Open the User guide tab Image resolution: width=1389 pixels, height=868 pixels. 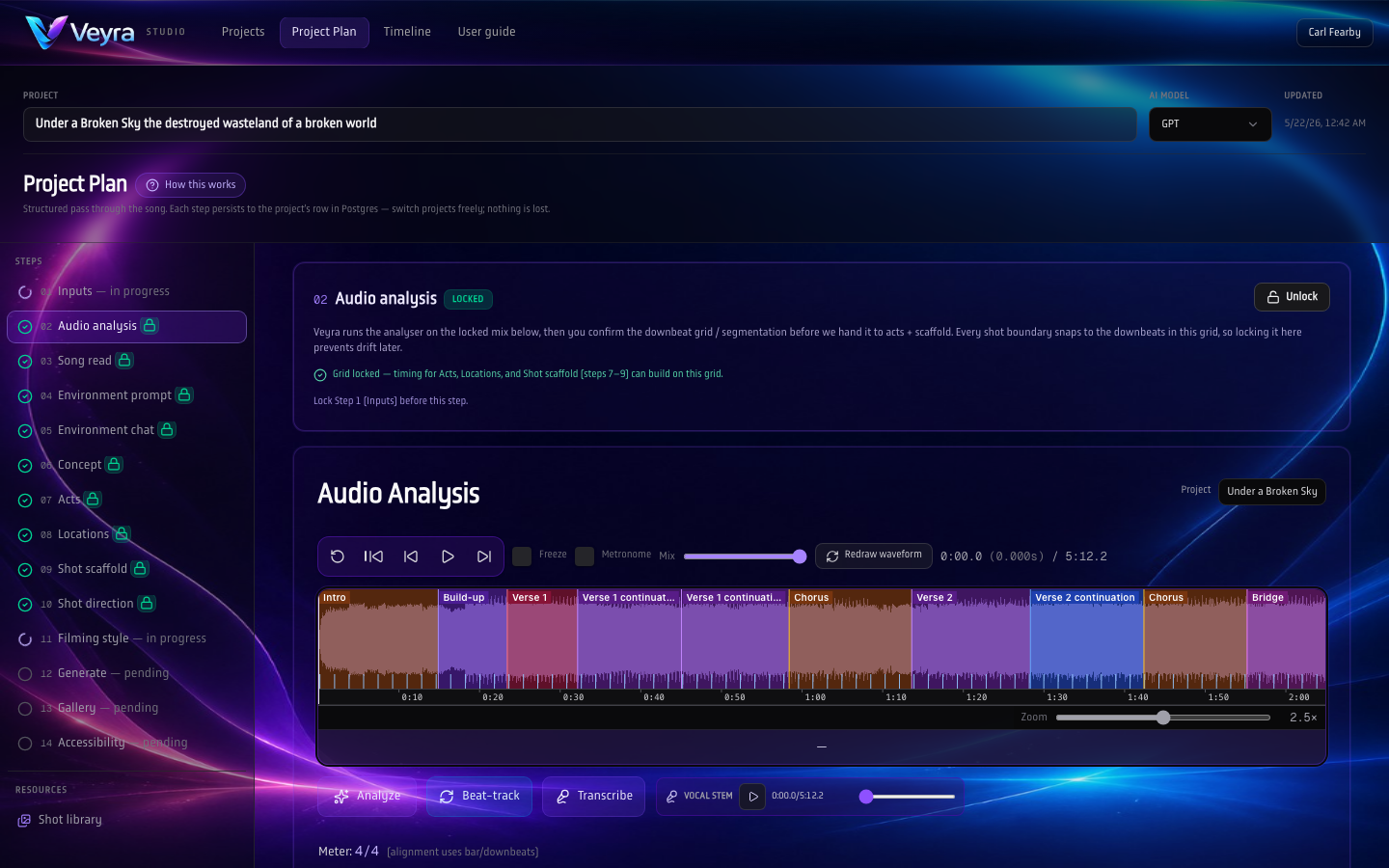tap(486, 32)
